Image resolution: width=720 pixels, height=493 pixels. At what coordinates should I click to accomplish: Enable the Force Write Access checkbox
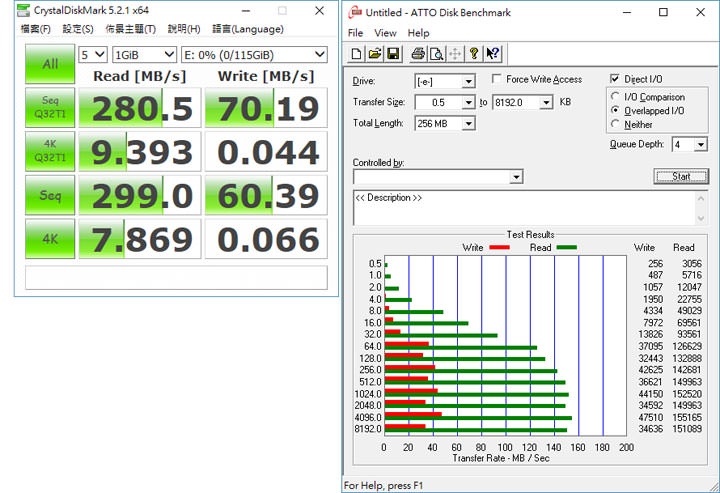coord(497,79)
